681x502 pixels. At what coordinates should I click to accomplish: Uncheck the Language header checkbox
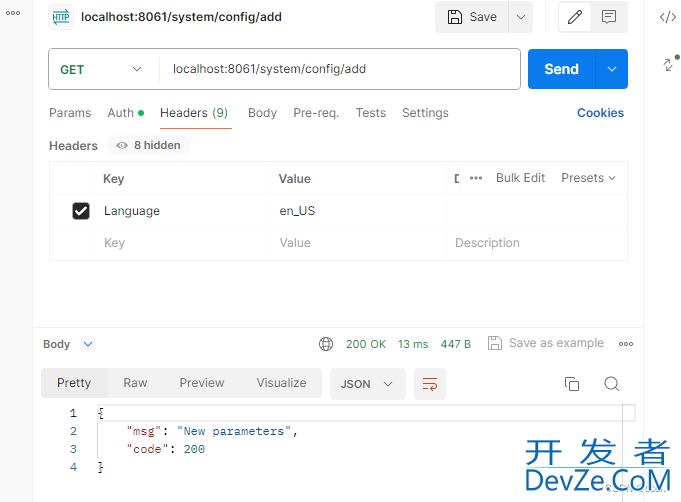[81, 211]
